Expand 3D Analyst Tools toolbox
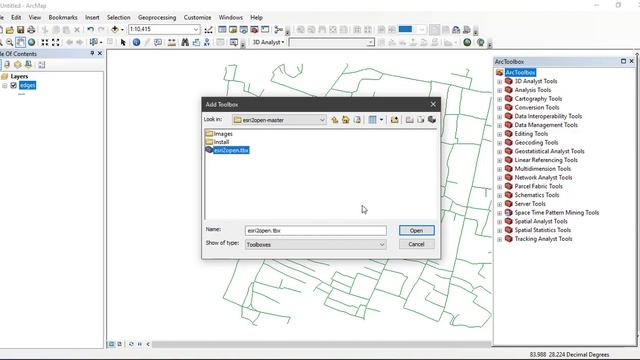The image size is (640, 360). 499,82
